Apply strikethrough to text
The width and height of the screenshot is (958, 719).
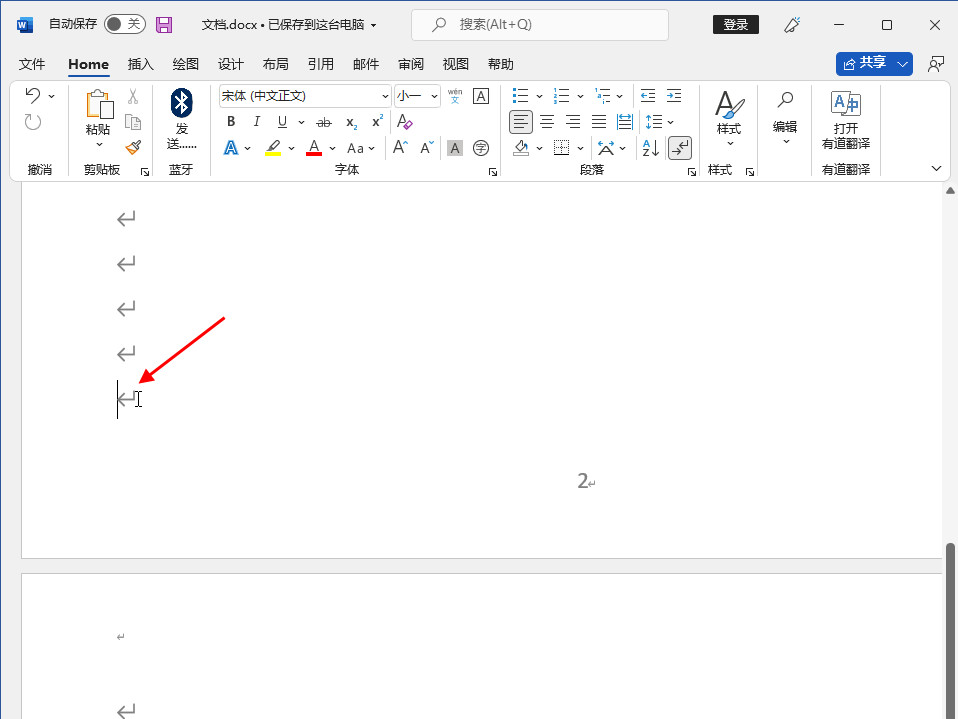pyautogui.click(x=323, y=122)
